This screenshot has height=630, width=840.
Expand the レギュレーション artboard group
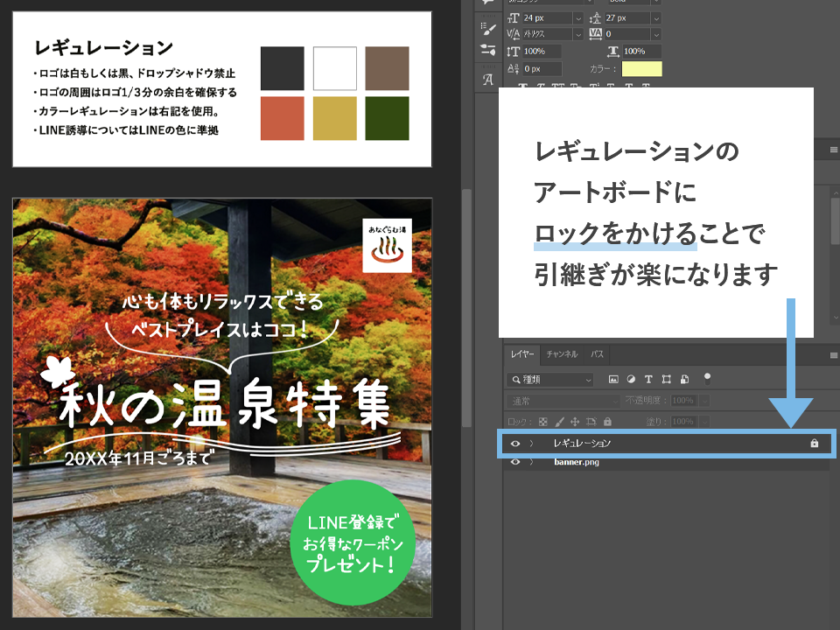(533, 443)
